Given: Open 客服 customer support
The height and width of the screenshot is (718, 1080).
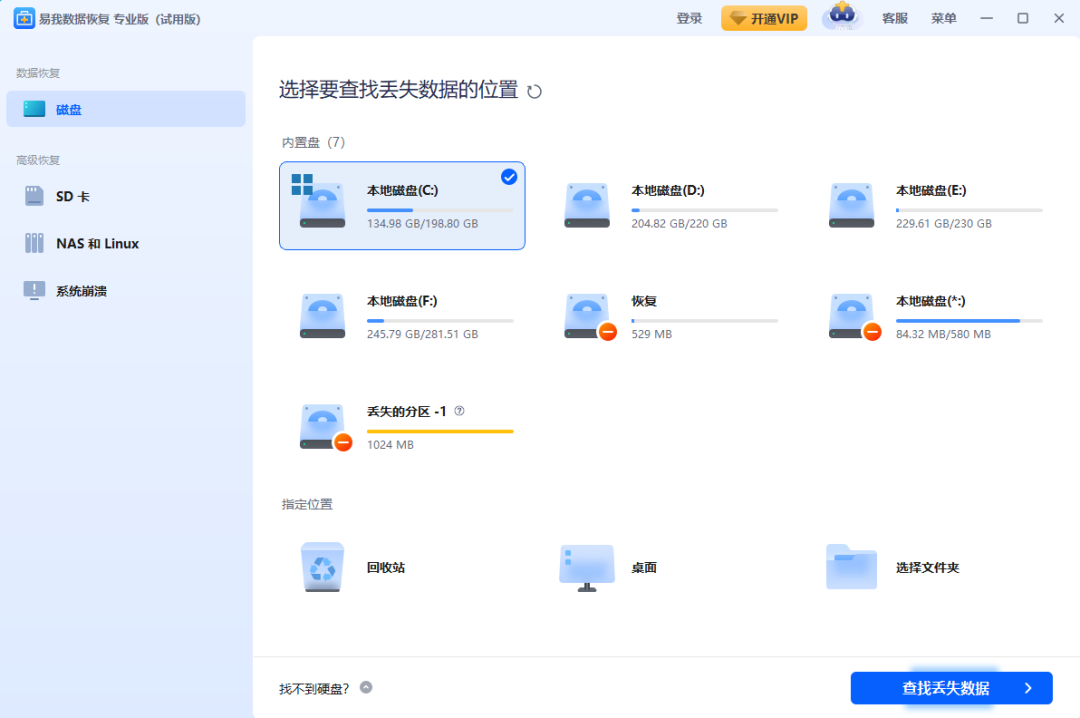Looking at the screenshot, I should (x=895, y=19).
